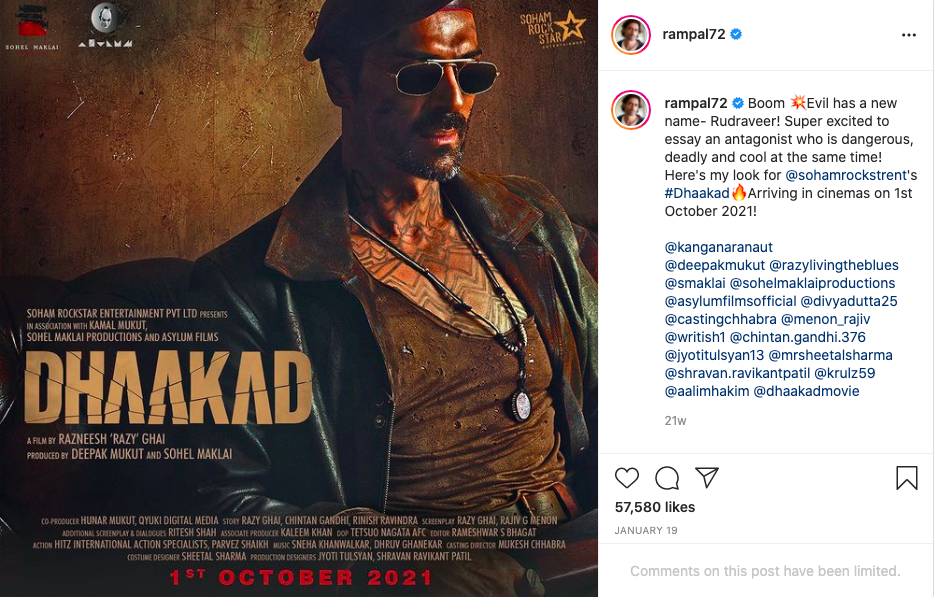Open rampal72 username in caption
The height and width of the screenshot is (597, 934).
(696, 103)
